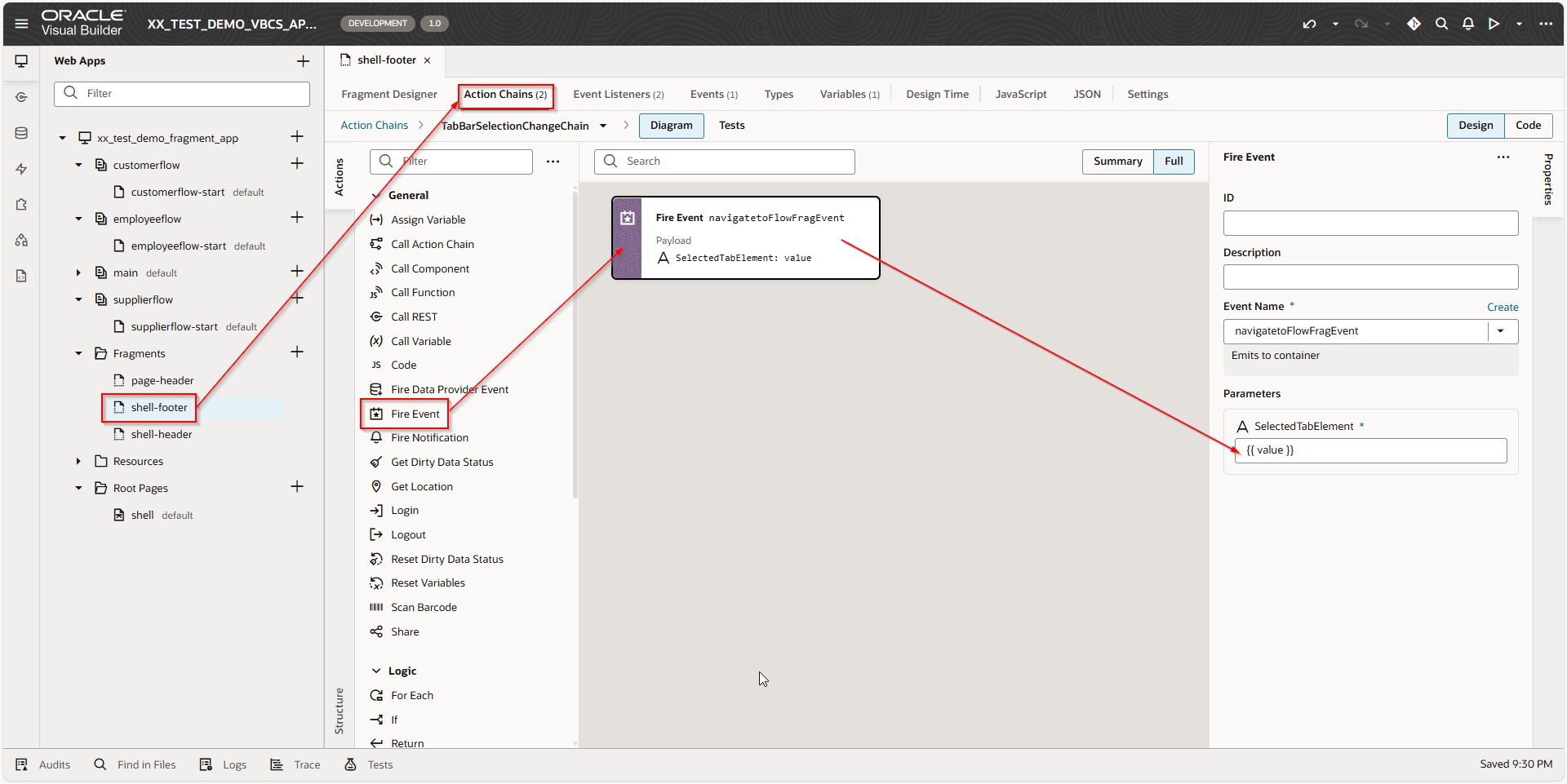
Task: Collapse the Fragments folder in the tree
Action: [78, 352]
